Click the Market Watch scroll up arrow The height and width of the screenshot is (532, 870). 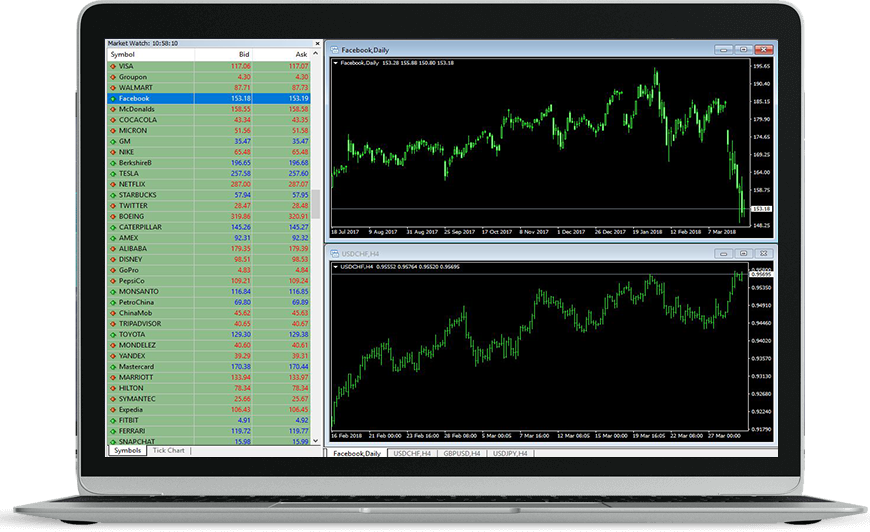pos(316,54)
